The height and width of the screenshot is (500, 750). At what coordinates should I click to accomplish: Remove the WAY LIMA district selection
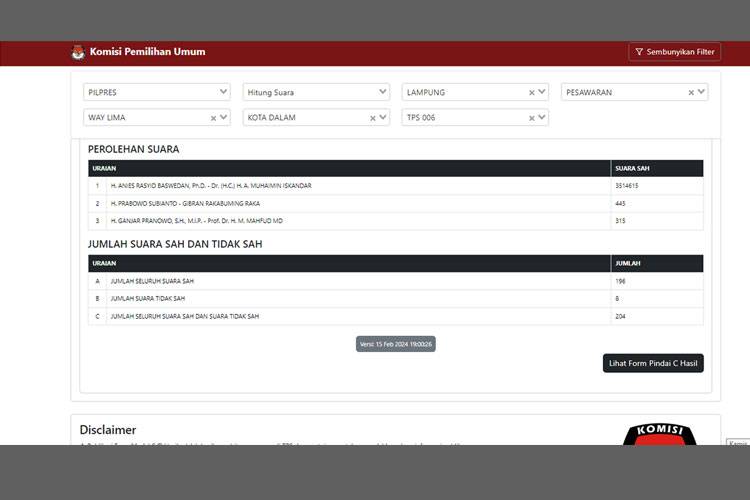213,118
